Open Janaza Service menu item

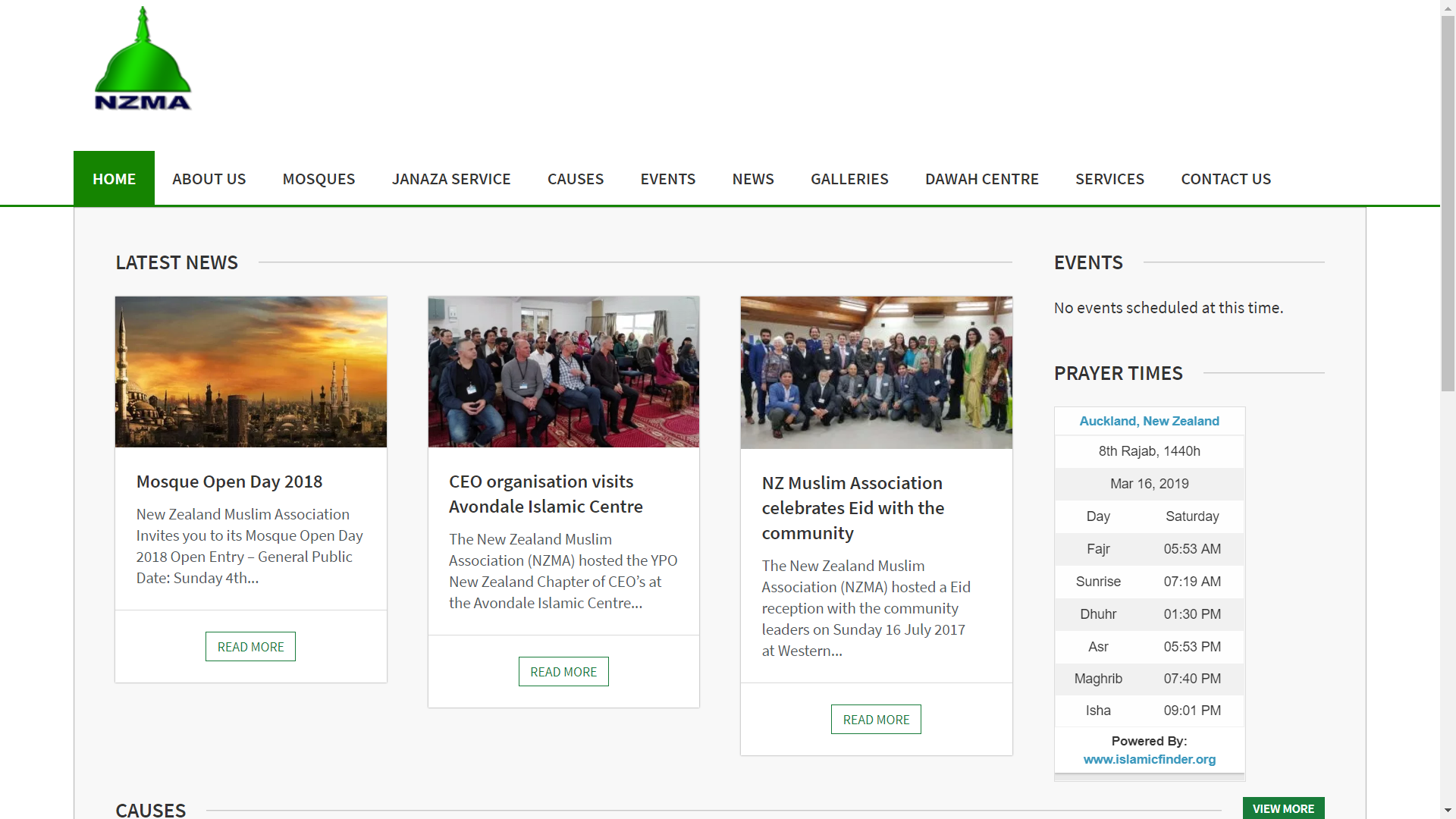[x=451, y=179]
